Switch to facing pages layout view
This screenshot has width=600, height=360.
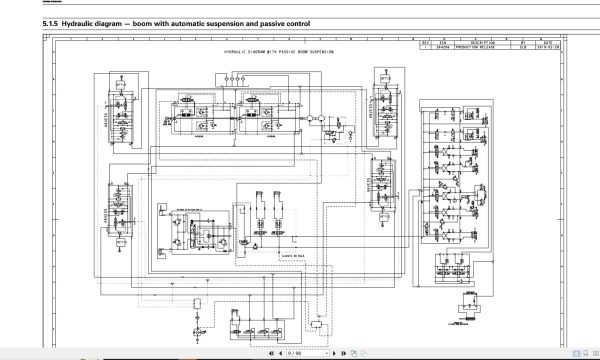pos(596,353)
